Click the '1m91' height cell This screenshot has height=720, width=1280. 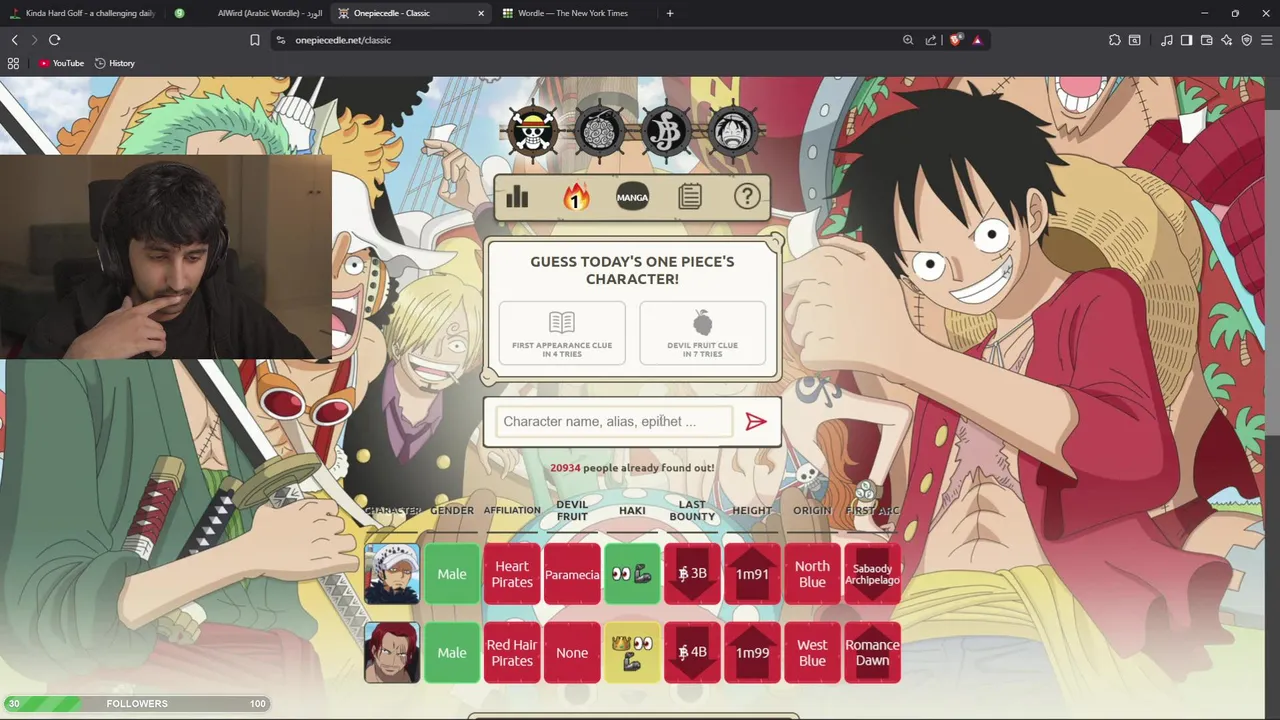point(752,574)
